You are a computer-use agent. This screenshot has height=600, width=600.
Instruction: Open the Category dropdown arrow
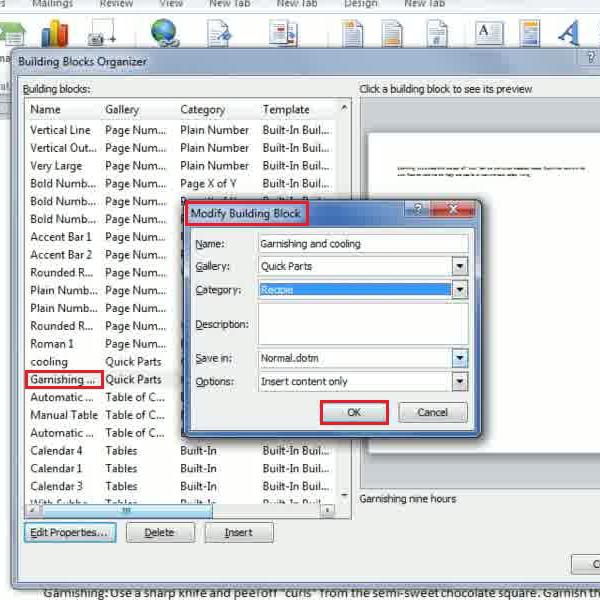tap(460, 290)
